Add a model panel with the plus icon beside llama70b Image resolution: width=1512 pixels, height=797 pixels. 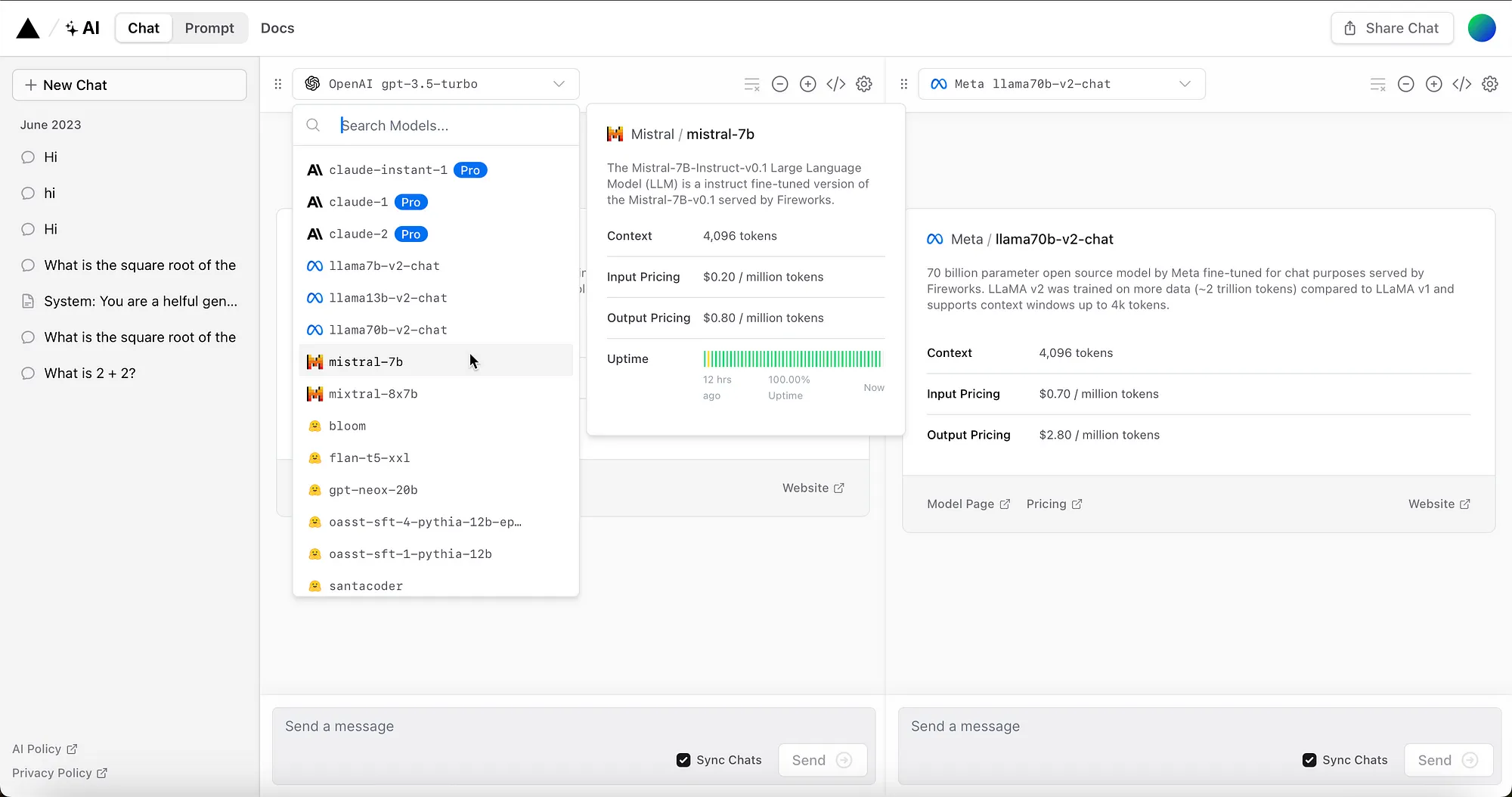pos(1433,84)
